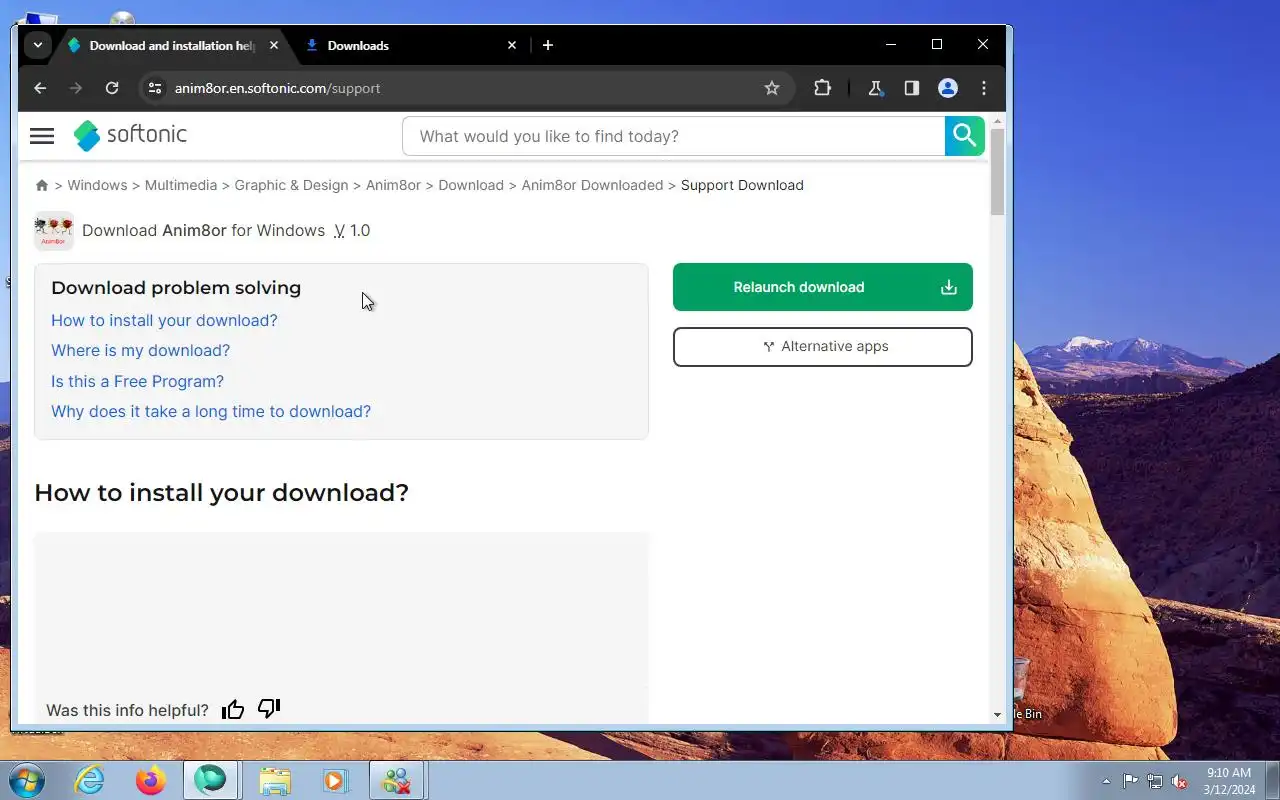Open the tab search dropdown arrow

[37, 45]
